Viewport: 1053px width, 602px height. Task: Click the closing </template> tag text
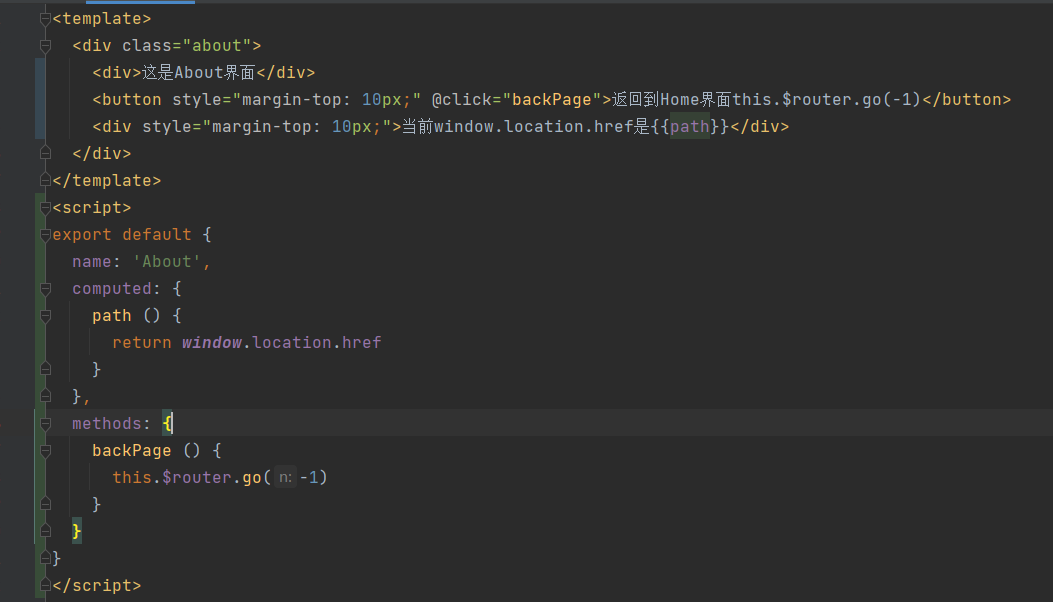click(107, 180)
